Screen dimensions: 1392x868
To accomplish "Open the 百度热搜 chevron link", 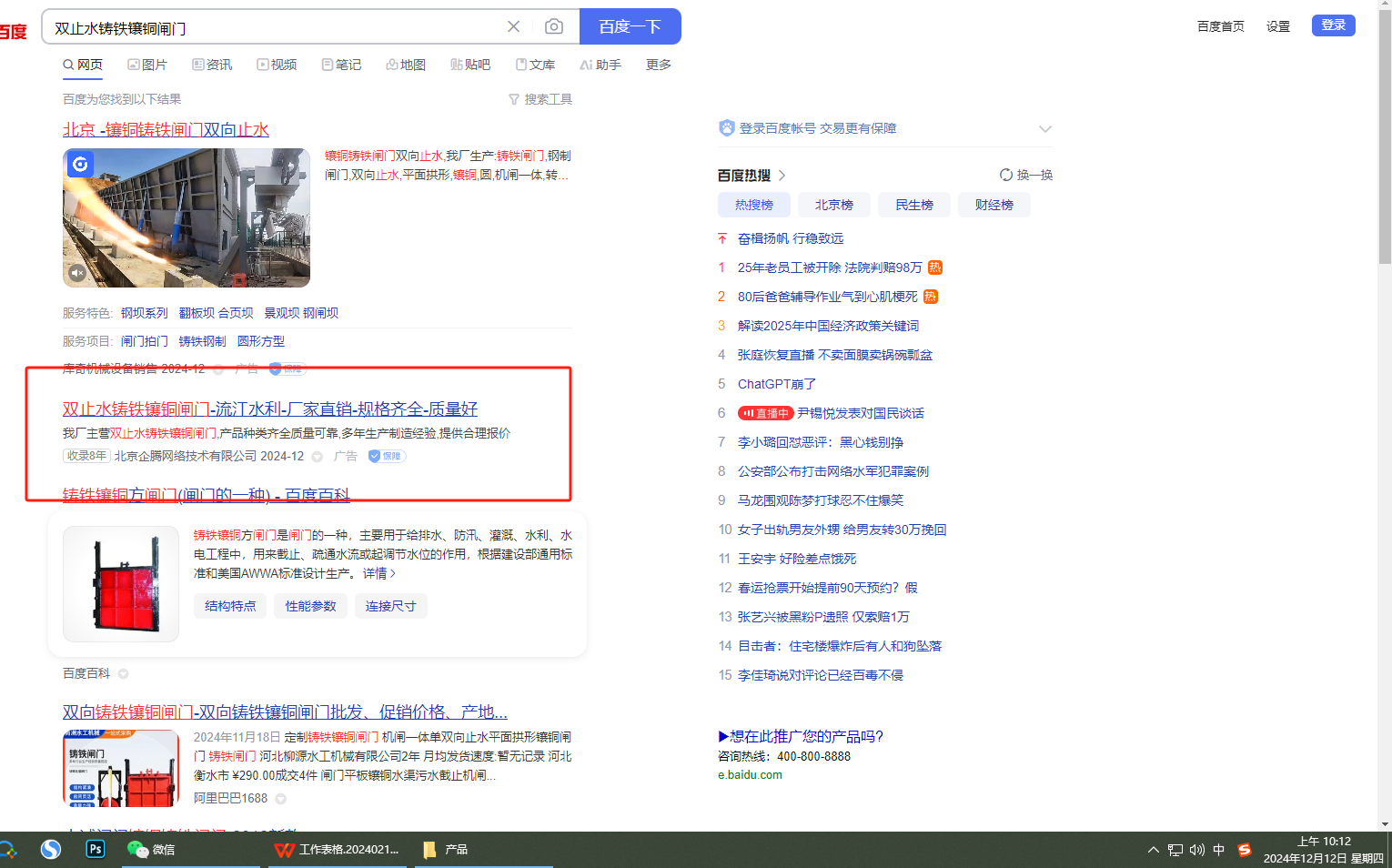I will click(782, 176).
